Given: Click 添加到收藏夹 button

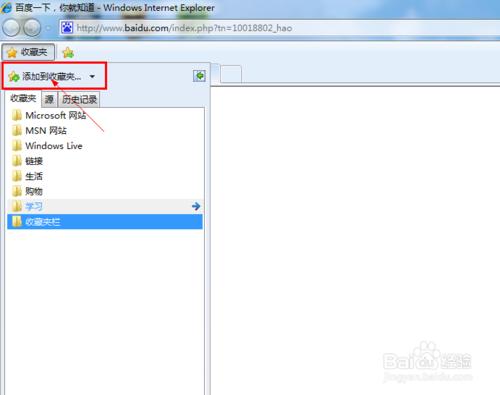Looking at the screenshot, I should click(x=45, y=76).
